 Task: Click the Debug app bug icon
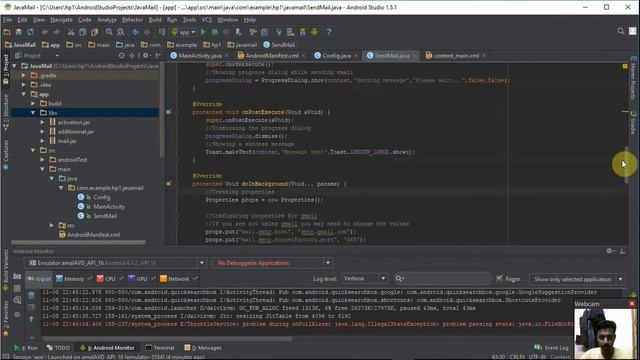pyautogui.click(x=215, y=32)
